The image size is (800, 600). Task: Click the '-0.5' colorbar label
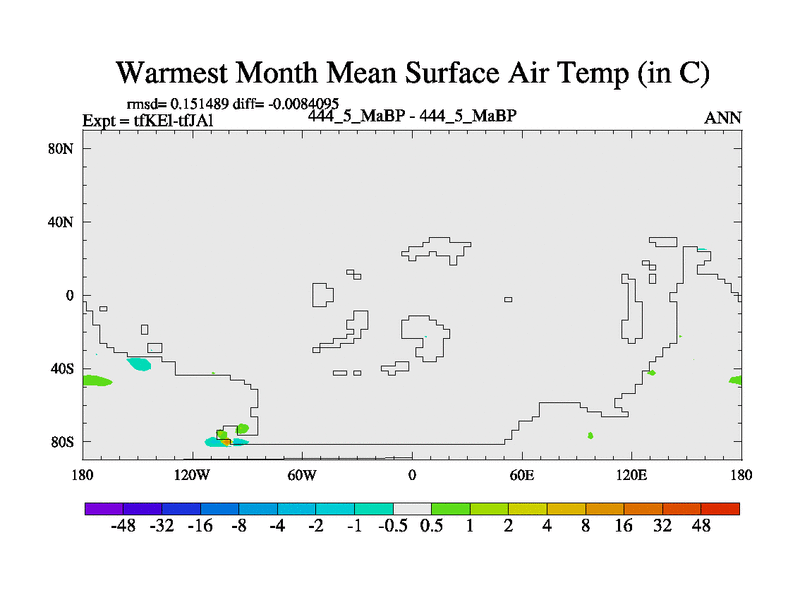393,526
